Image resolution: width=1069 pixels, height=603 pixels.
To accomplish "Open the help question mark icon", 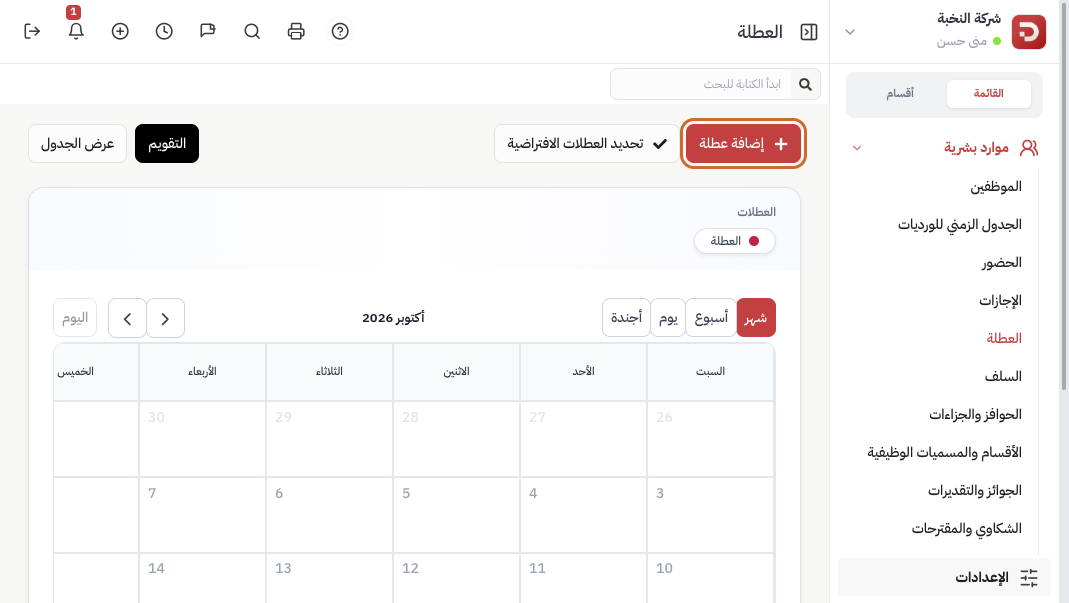I will point(340,31).
